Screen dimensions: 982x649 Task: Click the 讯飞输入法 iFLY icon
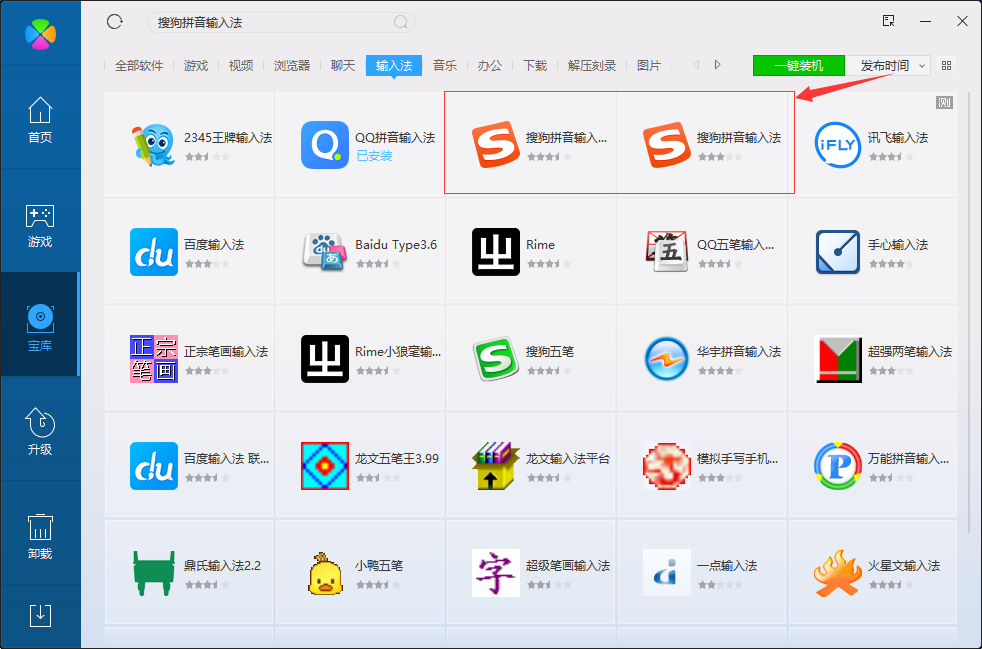(x=838, y=145)
